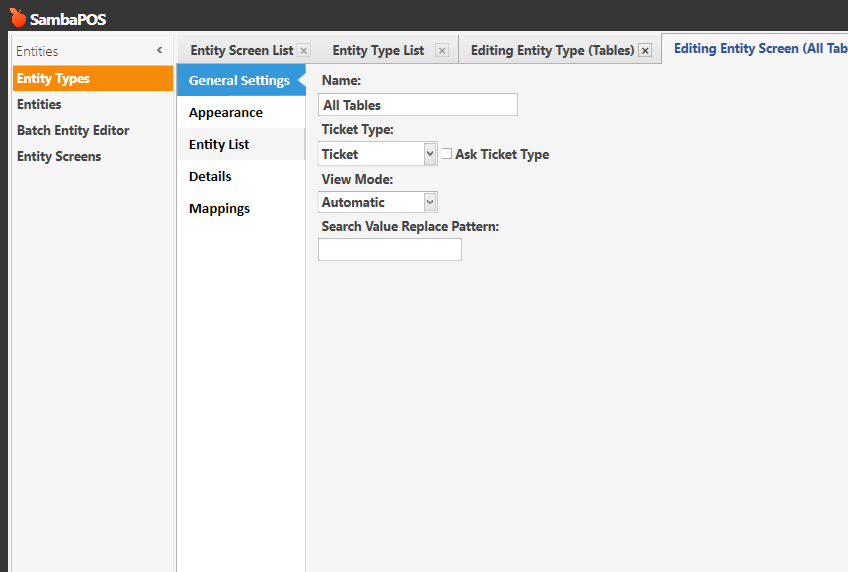The image size is (848, 572).
Task: Close the Entity Screen List tab
Action: (304, 51)
